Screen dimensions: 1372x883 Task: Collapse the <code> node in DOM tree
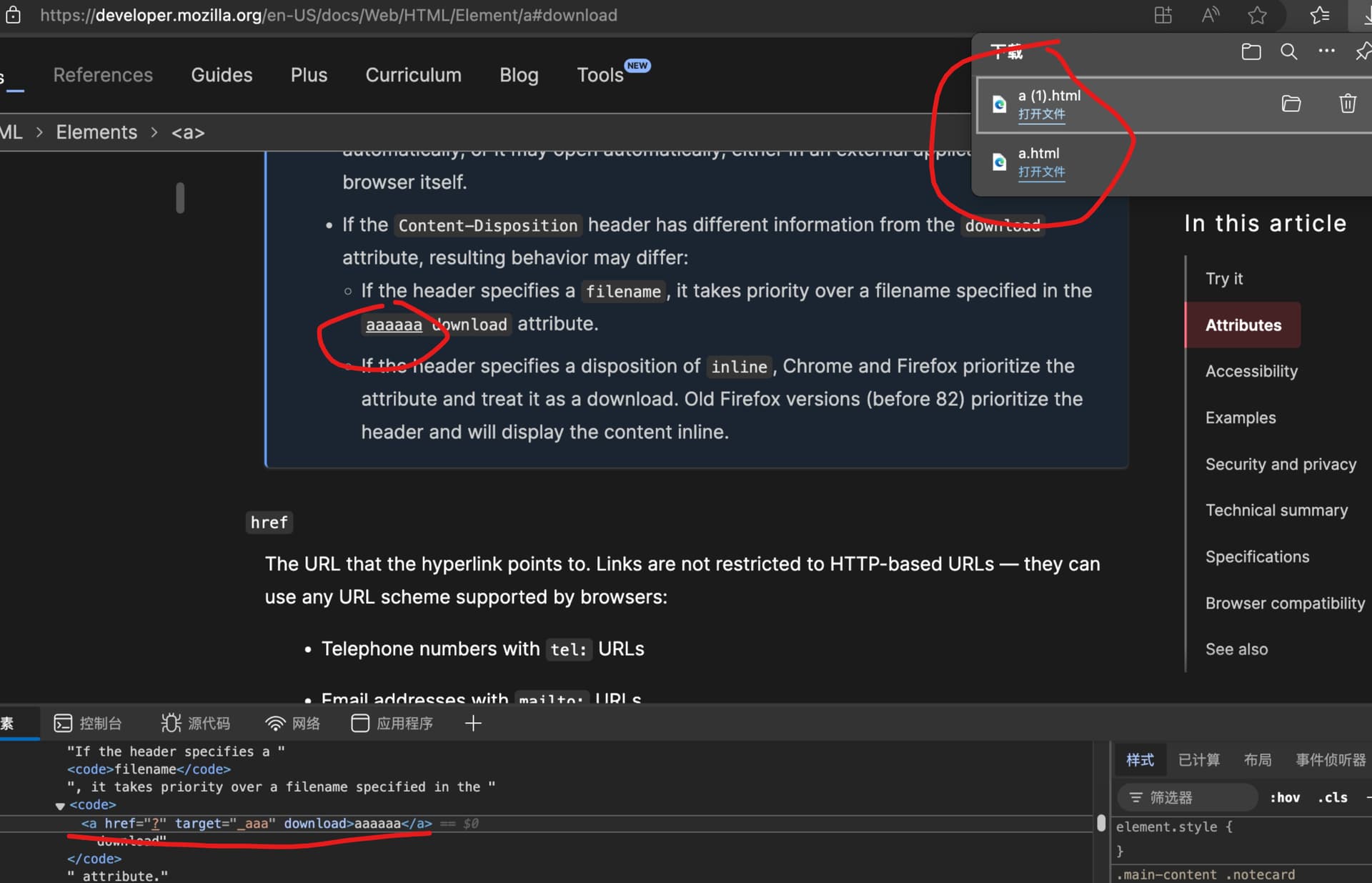tap(60, 806)
